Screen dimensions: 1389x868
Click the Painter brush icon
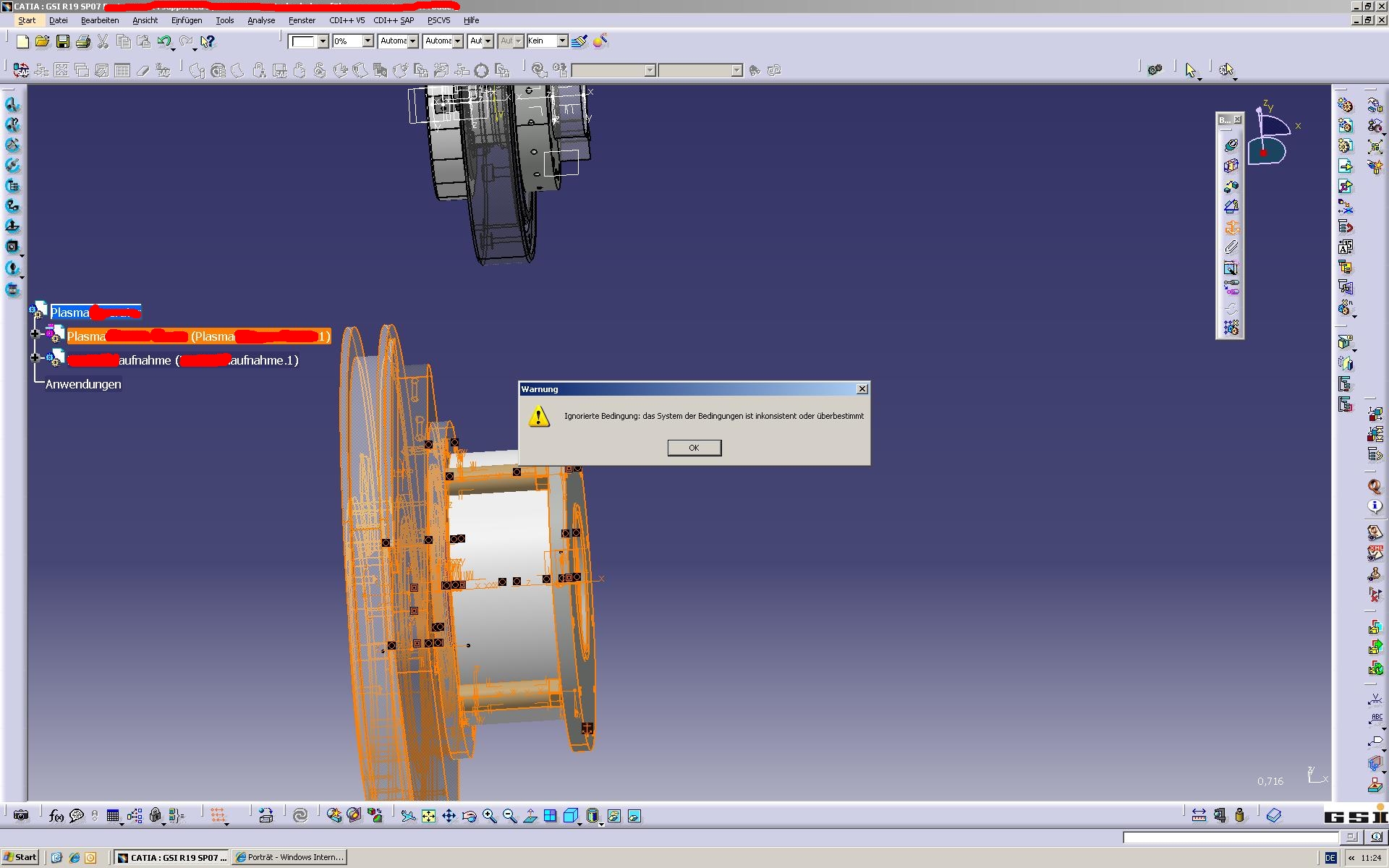click(x=579, y=41)
